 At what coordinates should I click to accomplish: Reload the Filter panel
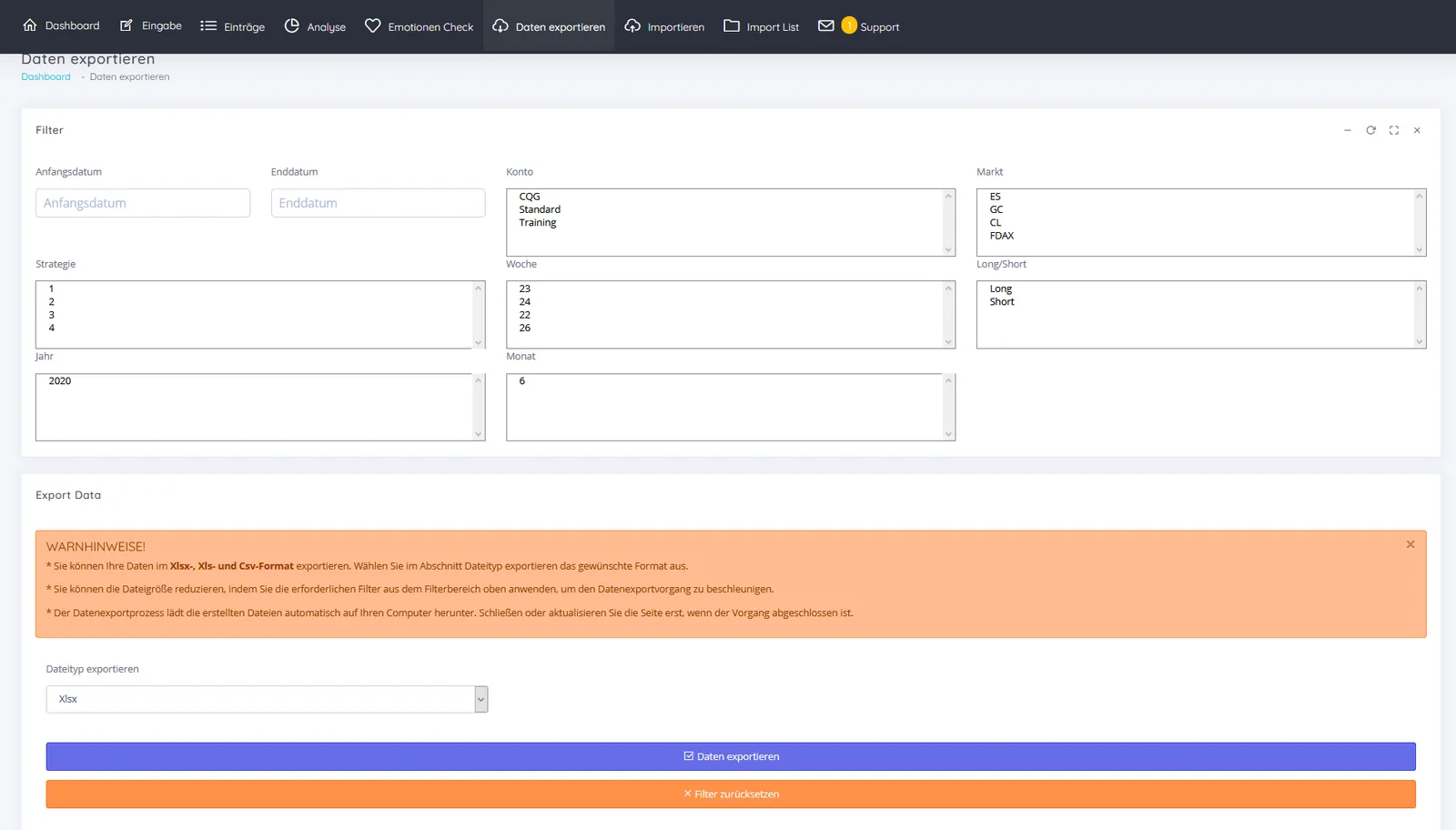[x=1370, y=130]
